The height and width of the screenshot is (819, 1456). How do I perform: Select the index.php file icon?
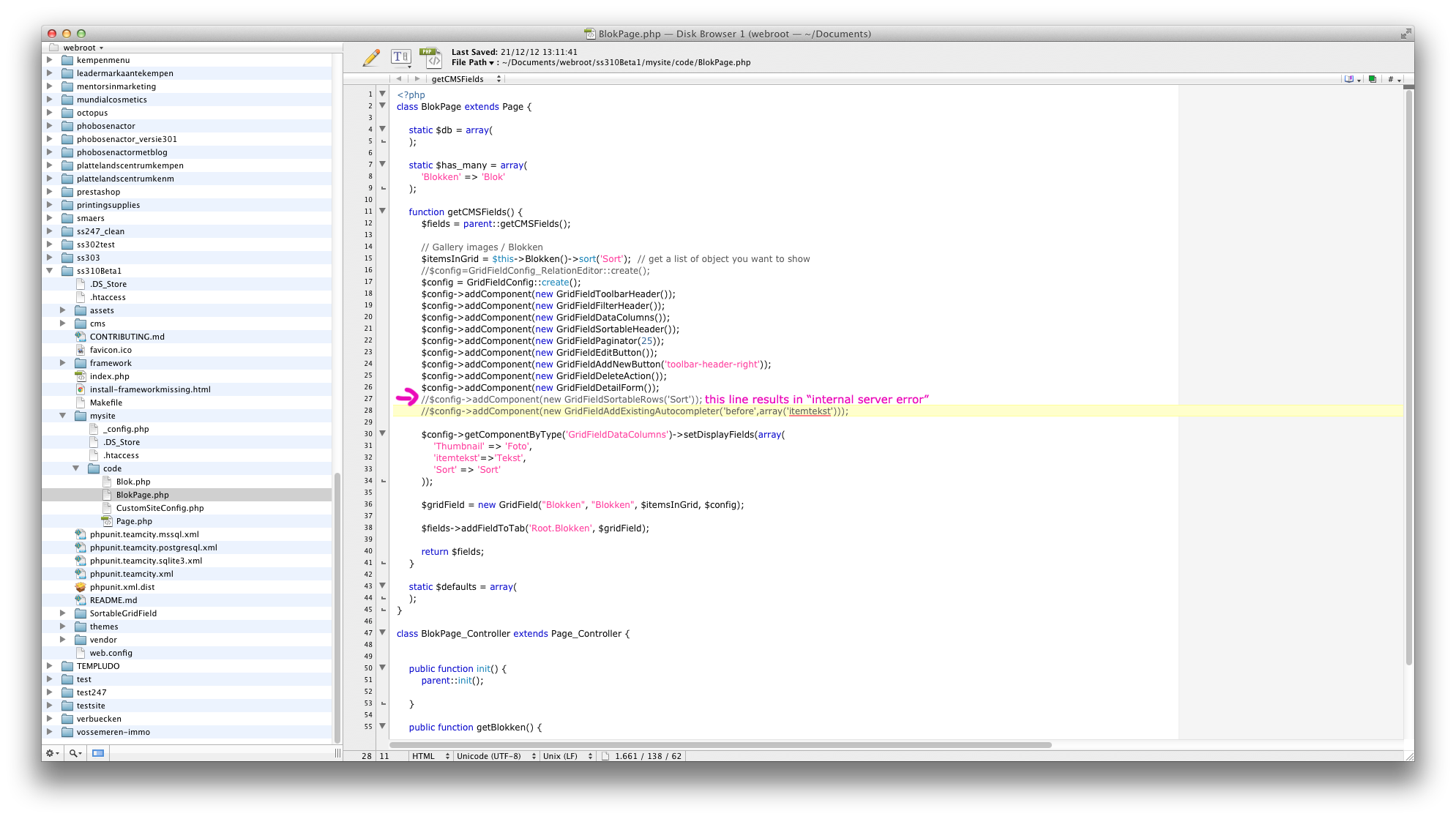click(81, 376)
